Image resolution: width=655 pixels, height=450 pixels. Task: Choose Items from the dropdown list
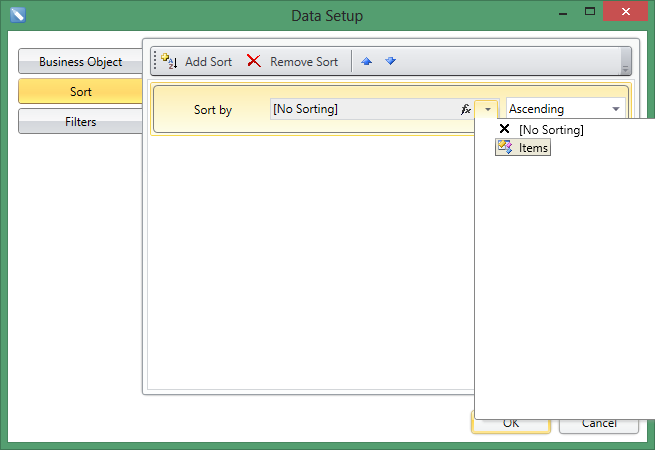(523, 147)
